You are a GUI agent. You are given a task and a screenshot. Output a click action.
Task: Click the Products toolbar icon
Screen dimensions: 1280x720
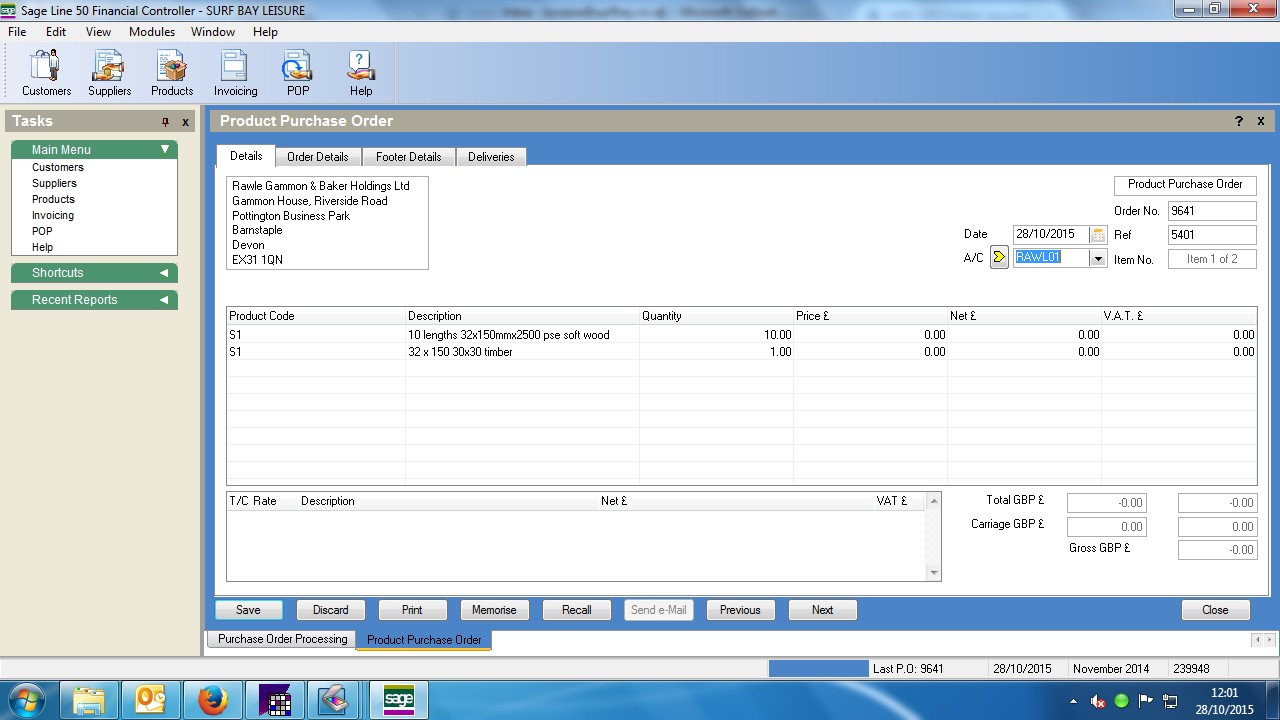click(172, 73)
